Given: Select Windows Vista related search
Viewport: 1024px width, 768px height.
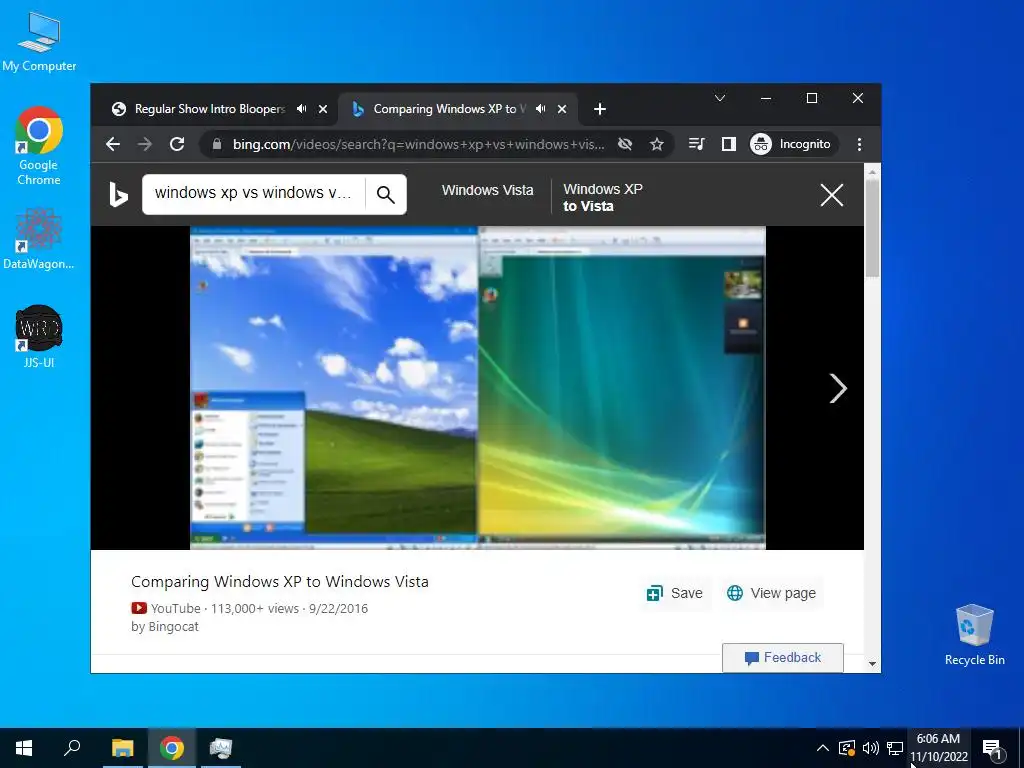Looking at the screenshot, I should tap(487, 190).
